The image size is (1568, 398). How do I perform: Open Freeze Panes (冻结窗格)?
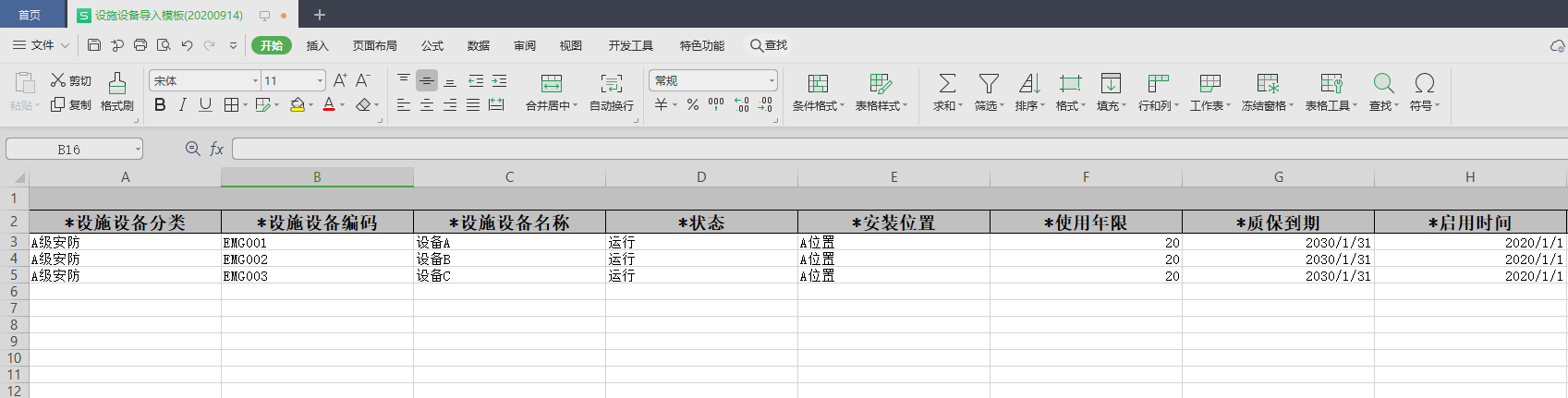click(x=1268, y=92)
